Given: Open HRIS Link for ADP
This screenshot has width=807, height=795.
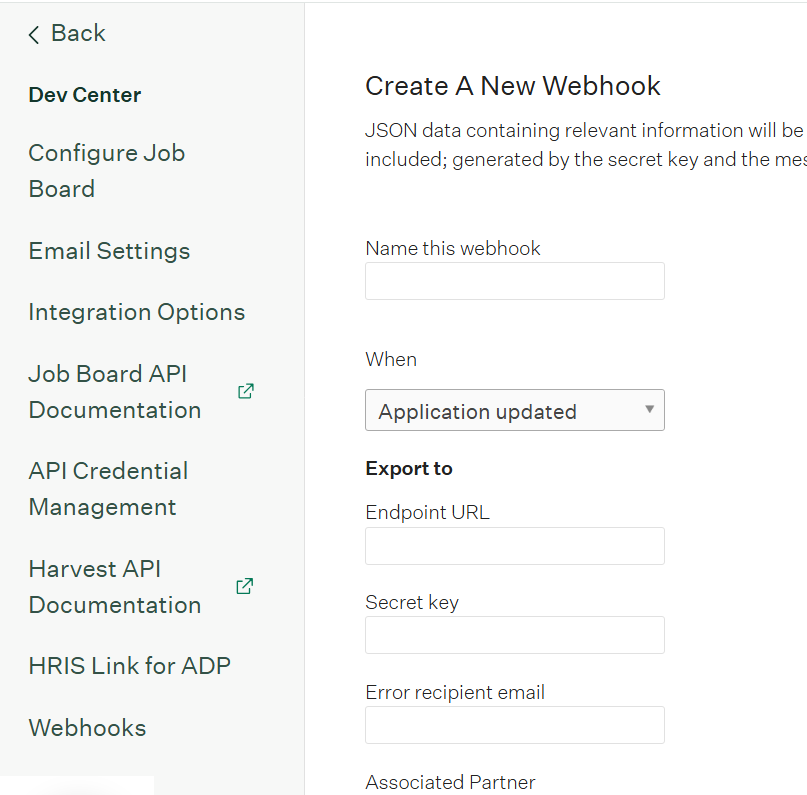Looking at the screenshot, I should [129, 666].
